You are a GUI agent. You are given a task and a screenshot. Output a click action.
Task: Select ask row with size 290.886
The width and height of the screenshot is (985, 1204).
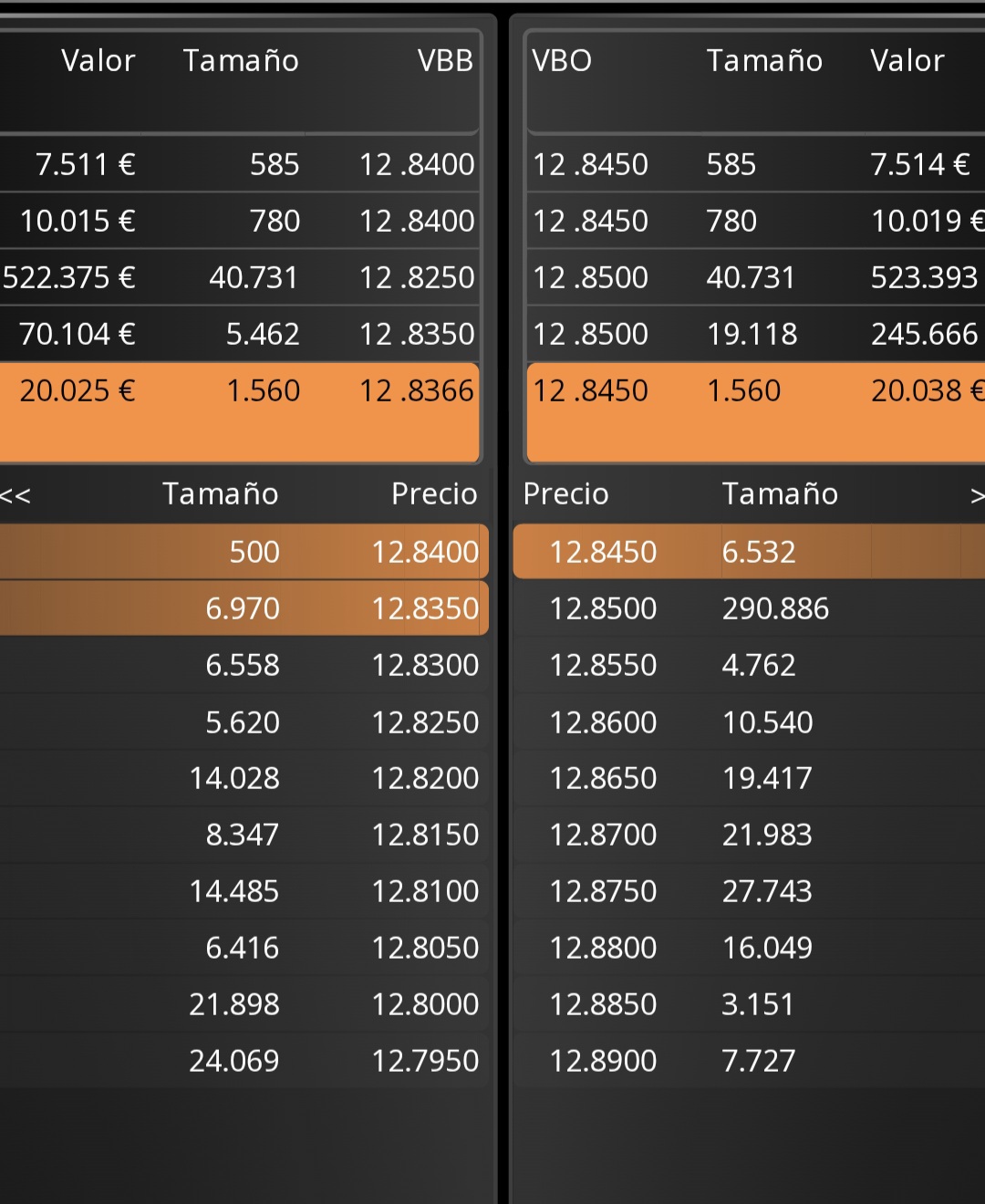[749, 608]
